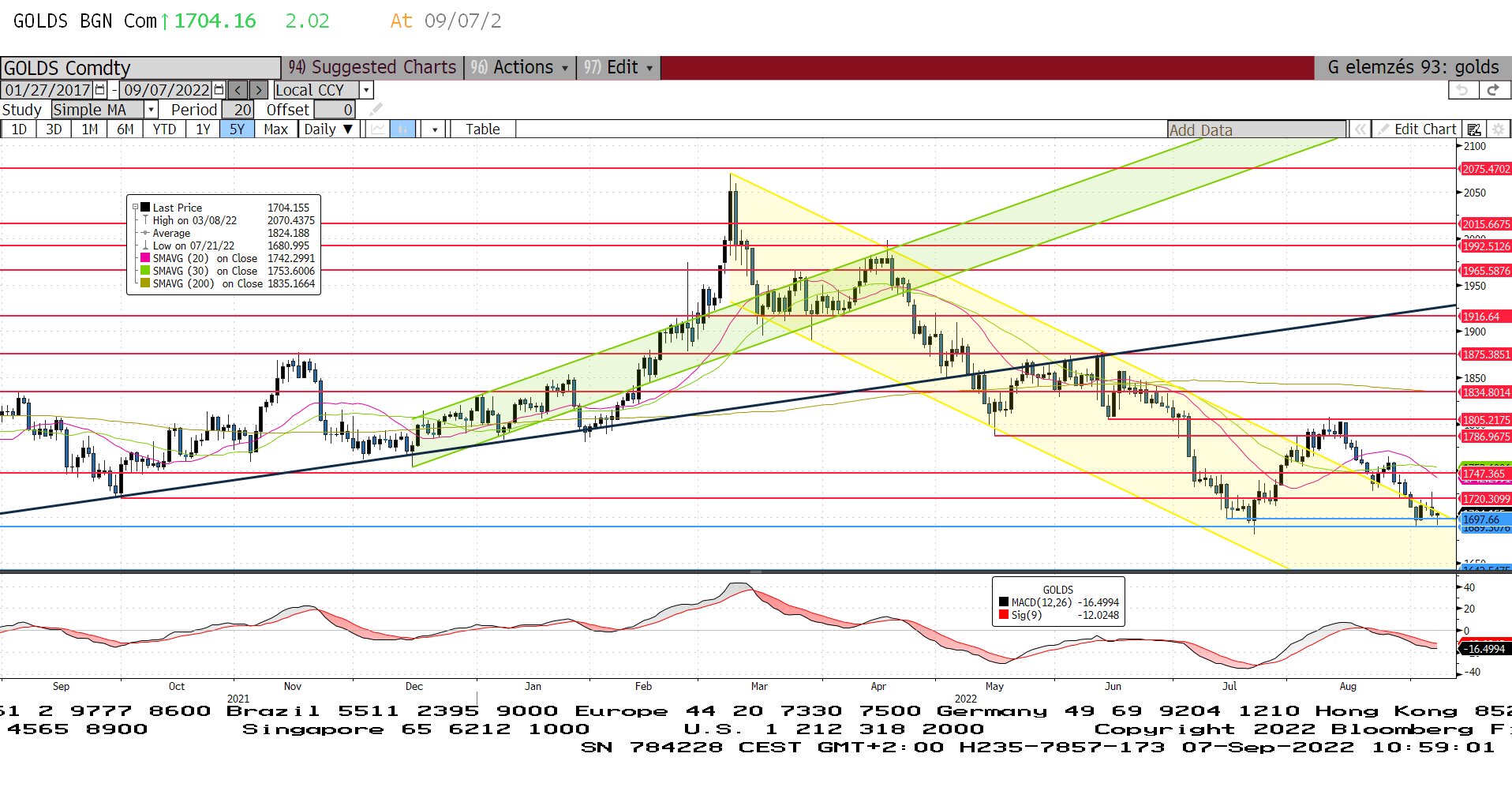
Task: Click the pink SMAVG (20) color swatch
Action: tap(145, 258)
